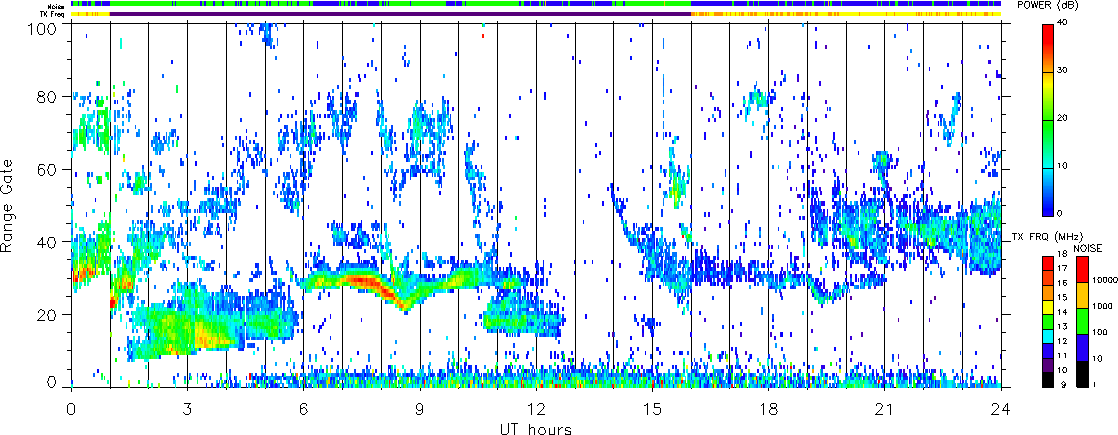Viewport: 1118px width, 435px height.
Task: Click the "TX FRQ (MHz)" legend title
Action: pyautogui.click(x=1047, y=237)
